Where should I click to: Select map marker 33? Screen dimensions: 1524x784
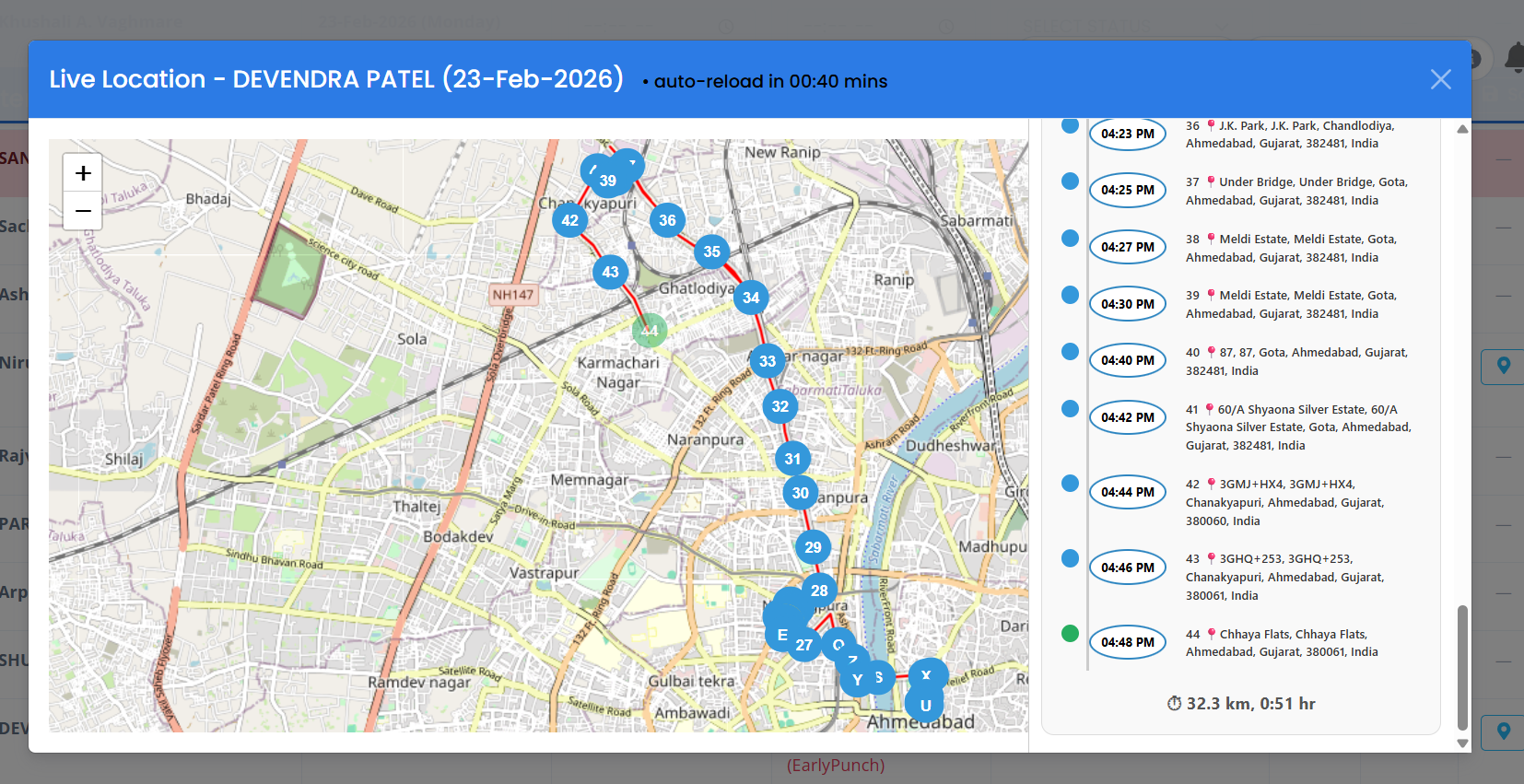coord(768,361)
